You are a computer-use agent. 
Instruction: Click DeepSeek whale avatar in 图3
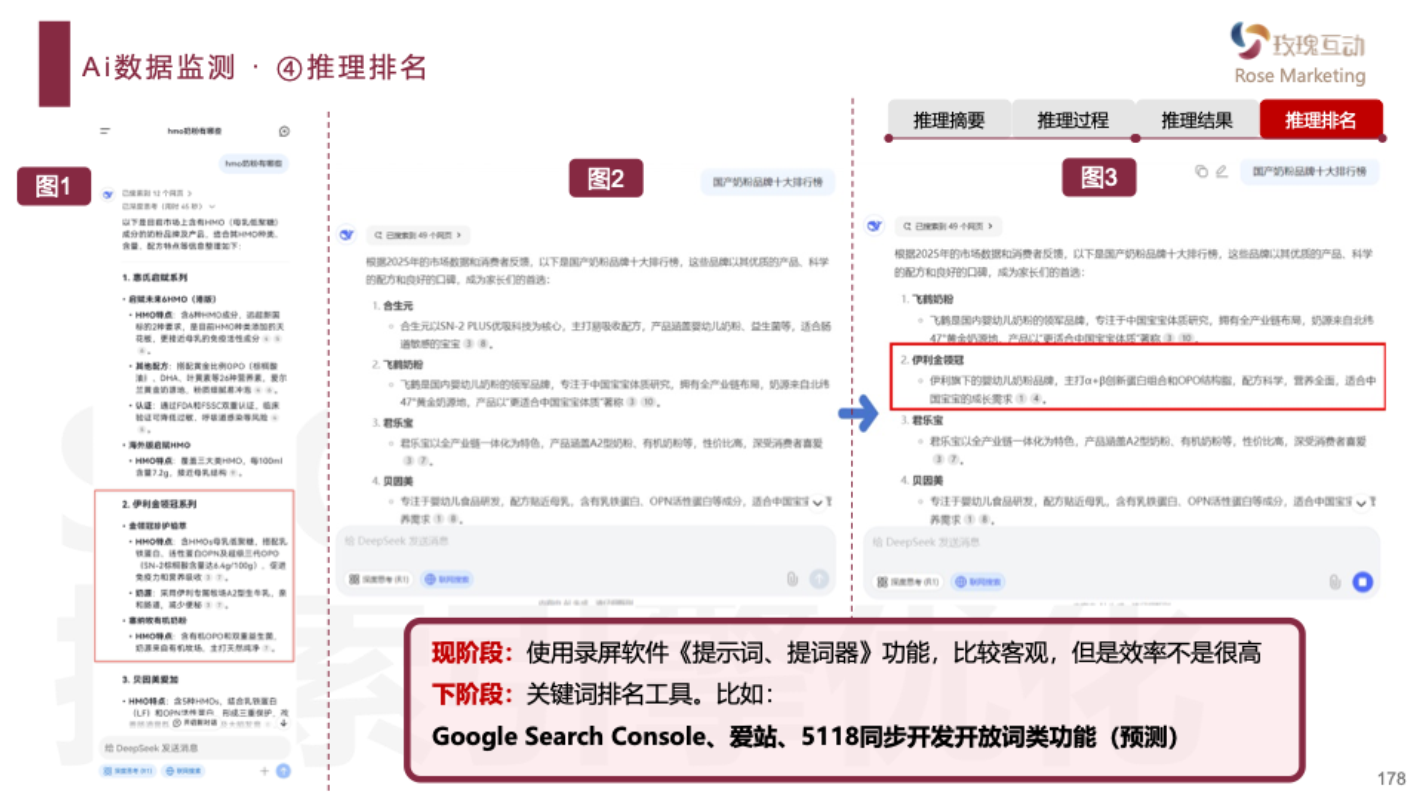(x=875, y=227)
